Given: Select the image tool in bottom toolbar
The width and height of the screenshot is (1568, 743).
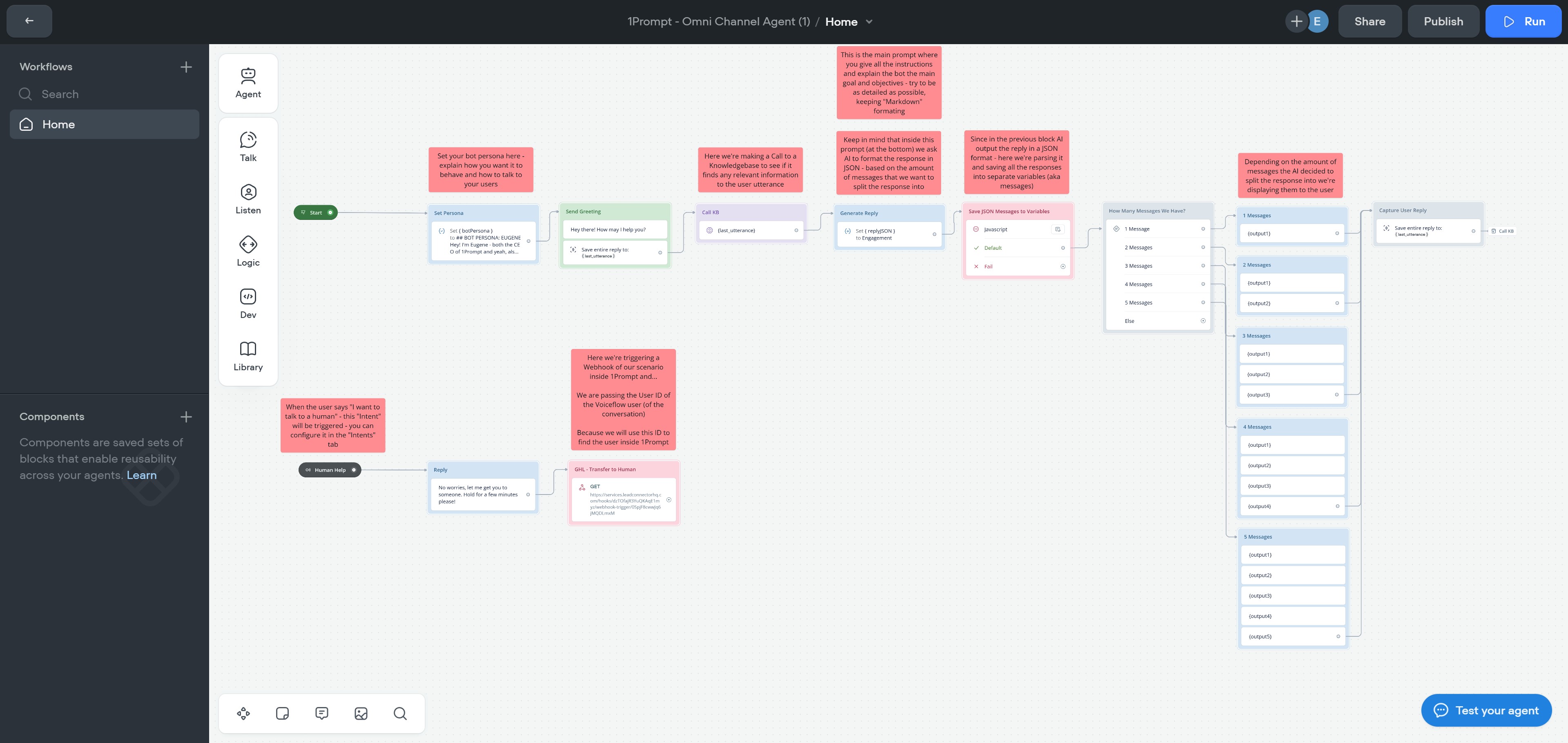Looking at the screenshot, I should tap(361, 713).
